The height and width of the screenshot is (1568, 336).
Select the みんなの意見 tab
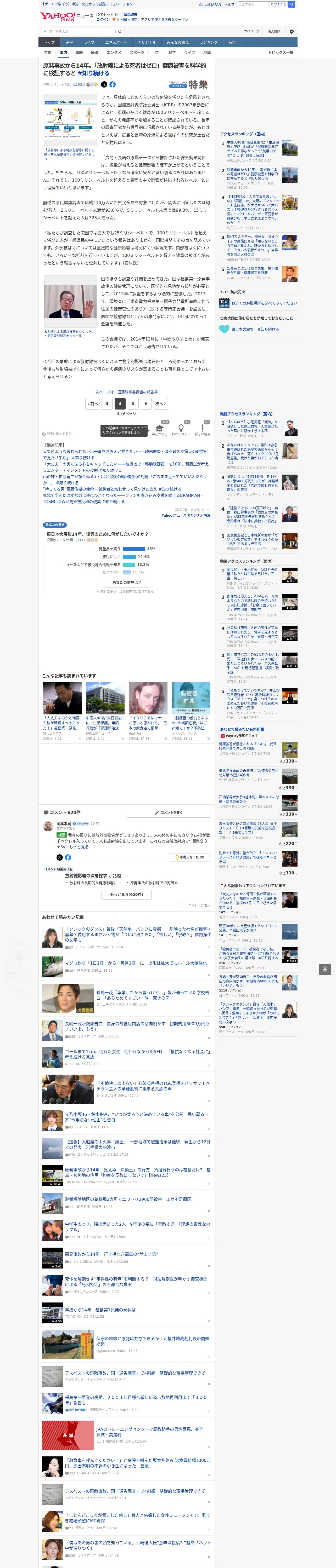coord(178,43)
